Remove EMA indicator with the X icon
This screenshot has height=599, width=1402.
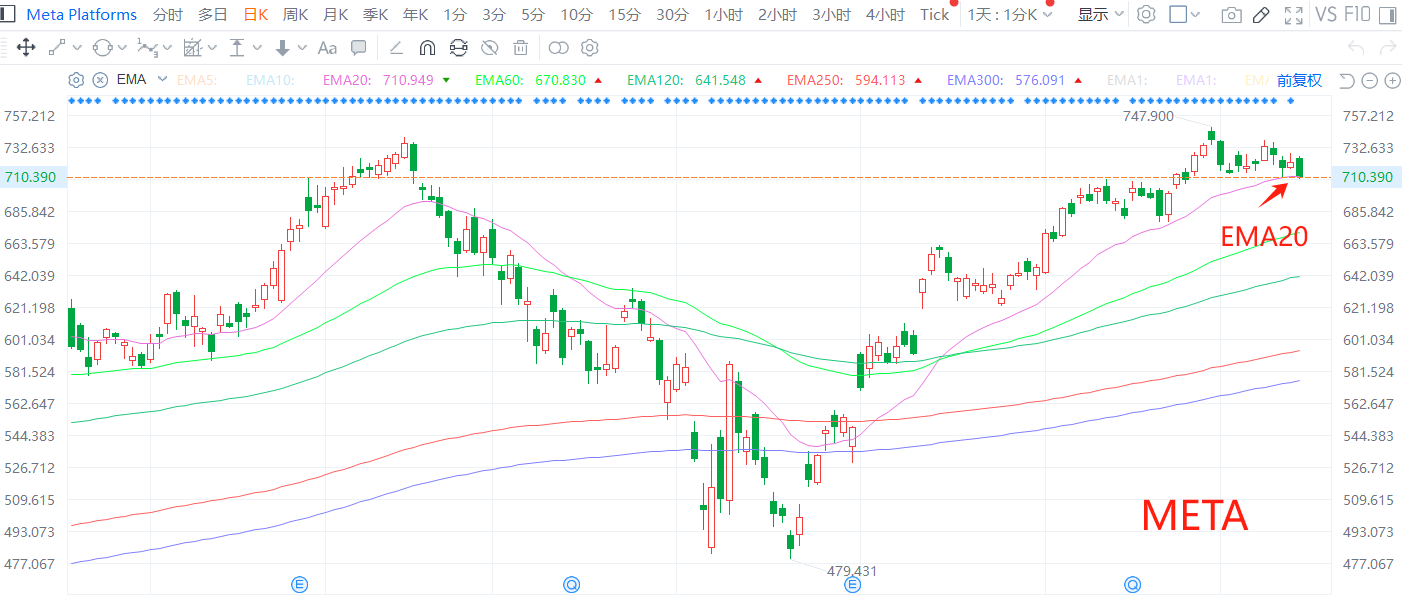pos(100,80)
